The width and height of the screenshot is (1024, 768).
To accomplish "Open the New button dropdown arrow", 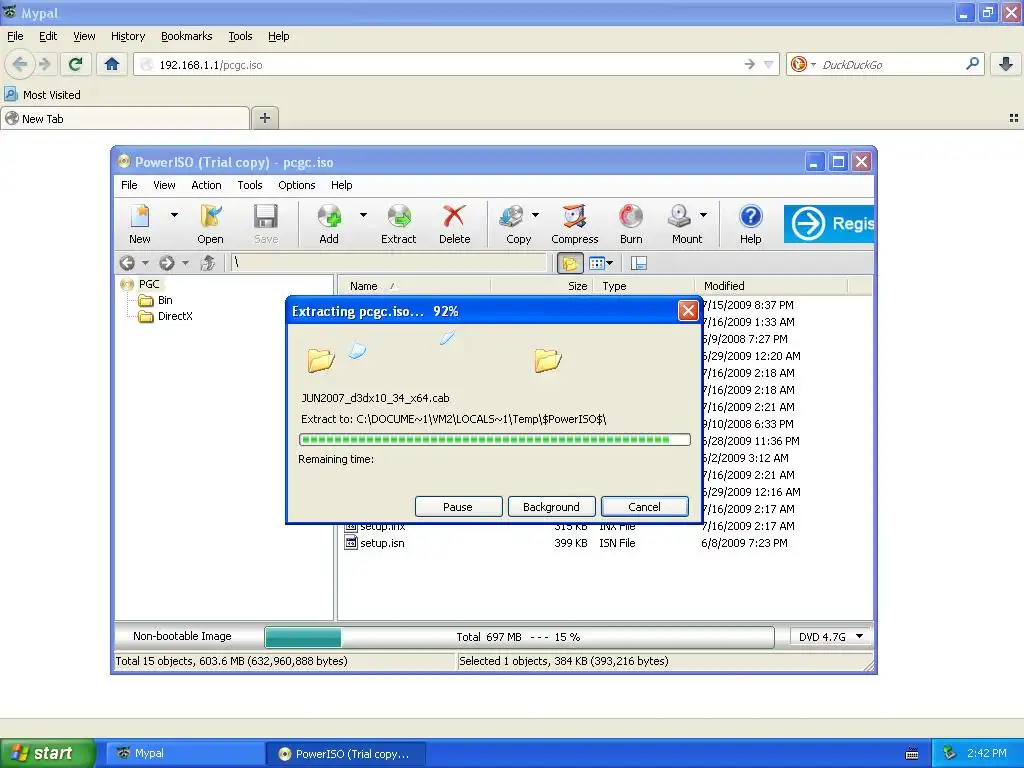I will click(x=174, y=215).
